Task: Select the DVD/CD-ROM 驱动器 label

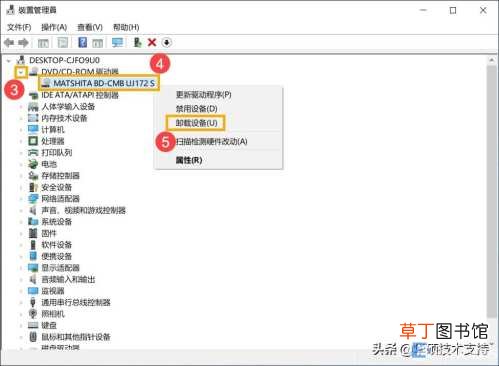Action: (x=80, y=72)
